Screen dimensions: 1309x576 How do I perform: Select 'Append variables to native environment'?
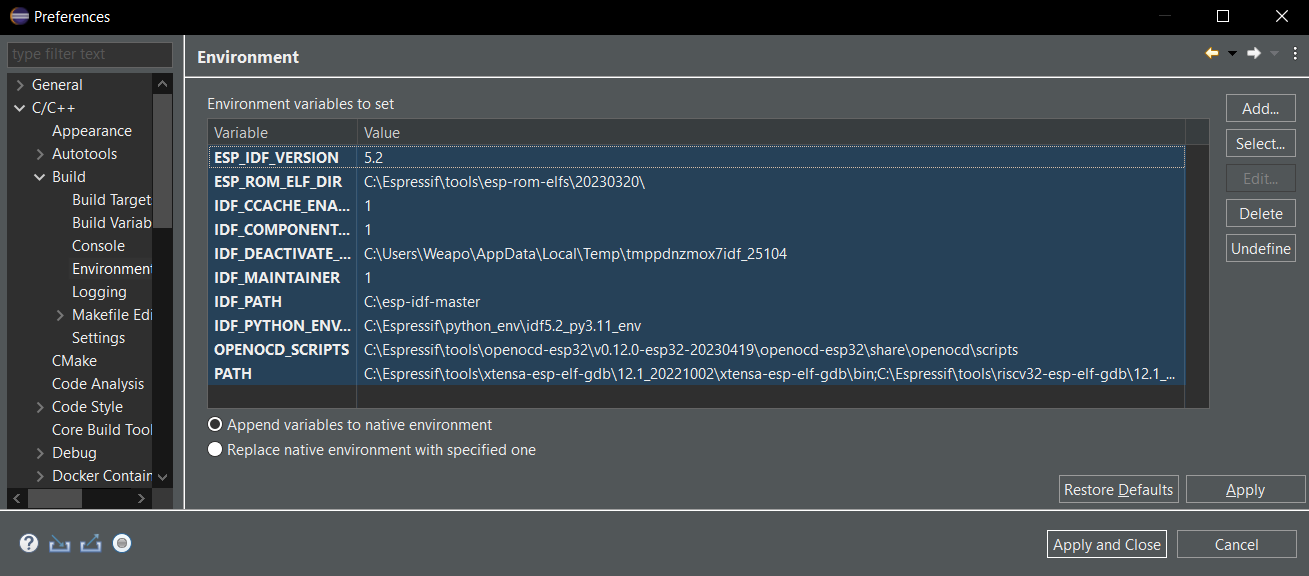tap(215, 424)
